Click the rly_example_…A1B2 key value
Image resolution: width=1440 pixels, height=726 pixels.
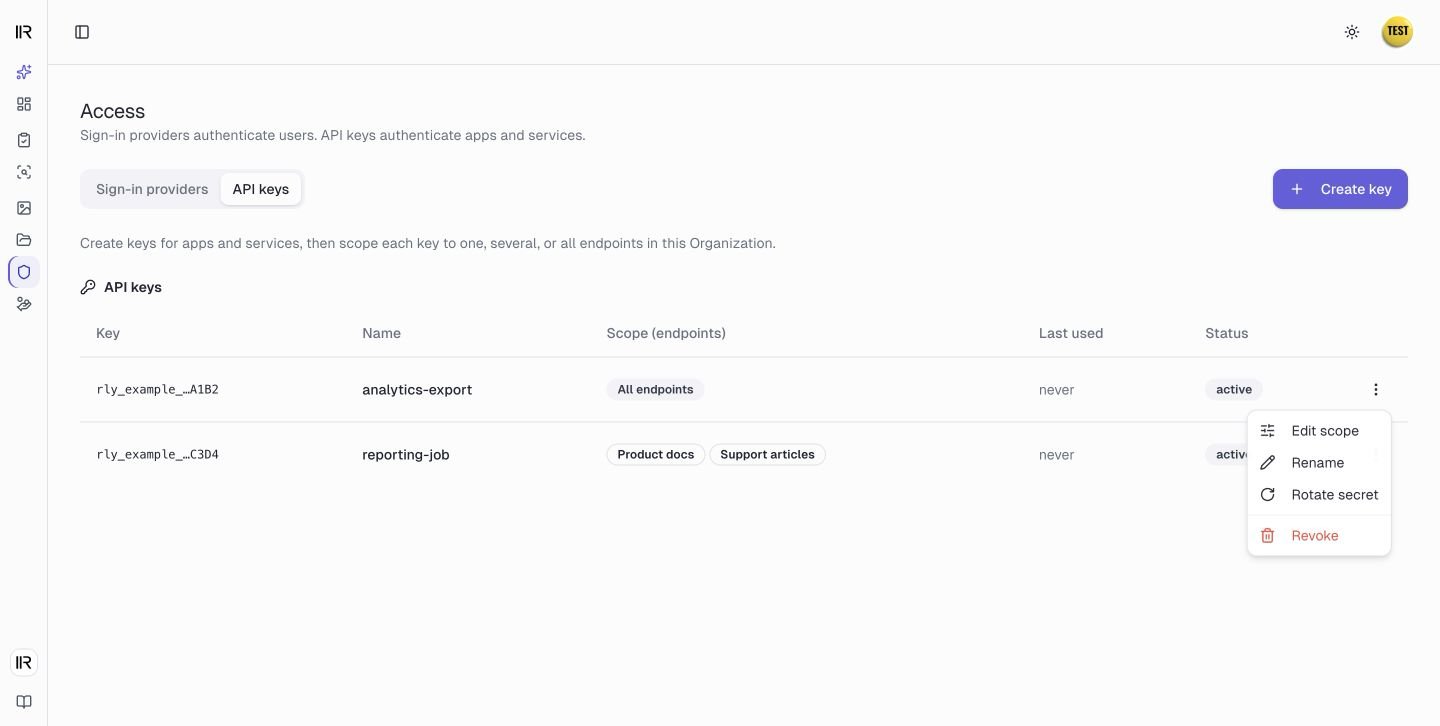157,390
